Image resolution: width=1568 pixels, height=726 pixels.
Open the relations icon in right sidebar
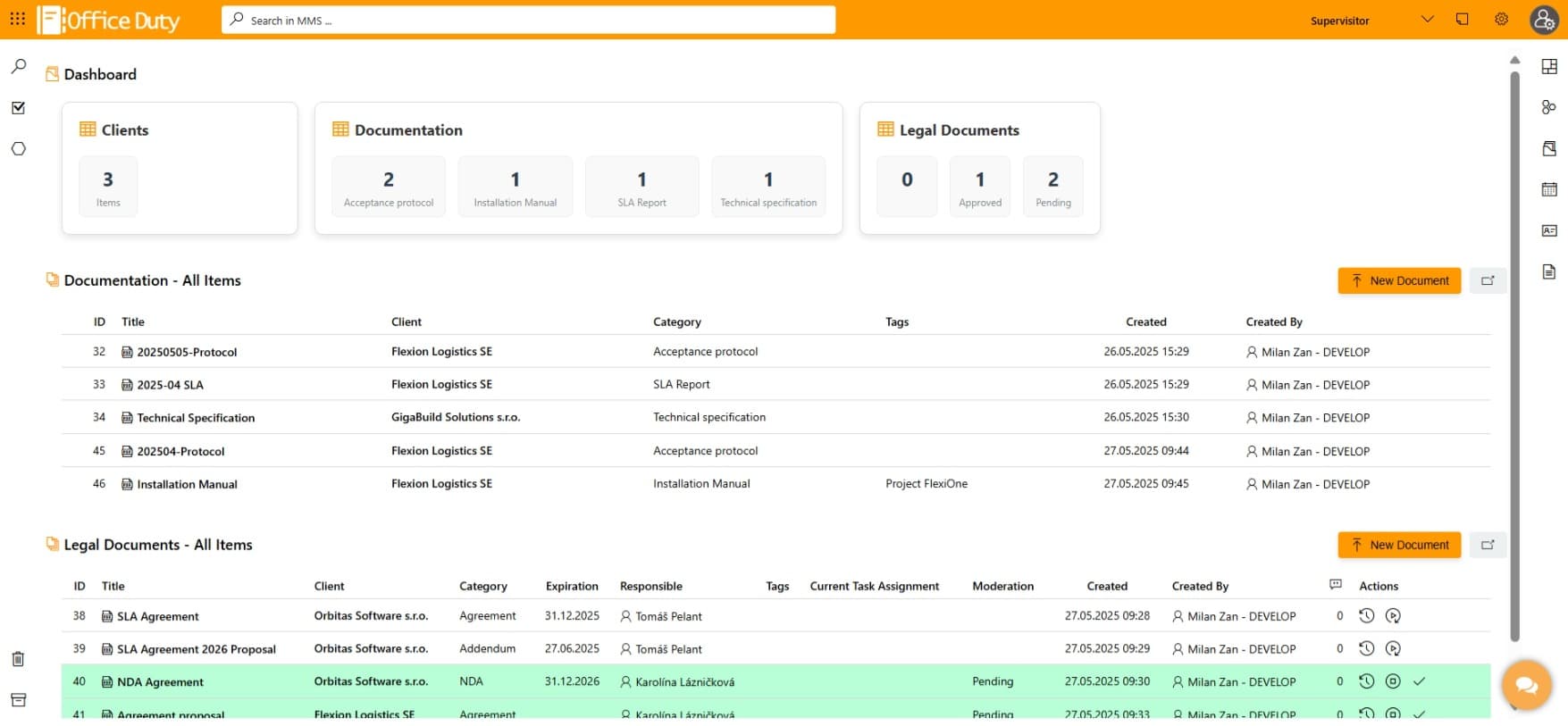pos(1549,107)
